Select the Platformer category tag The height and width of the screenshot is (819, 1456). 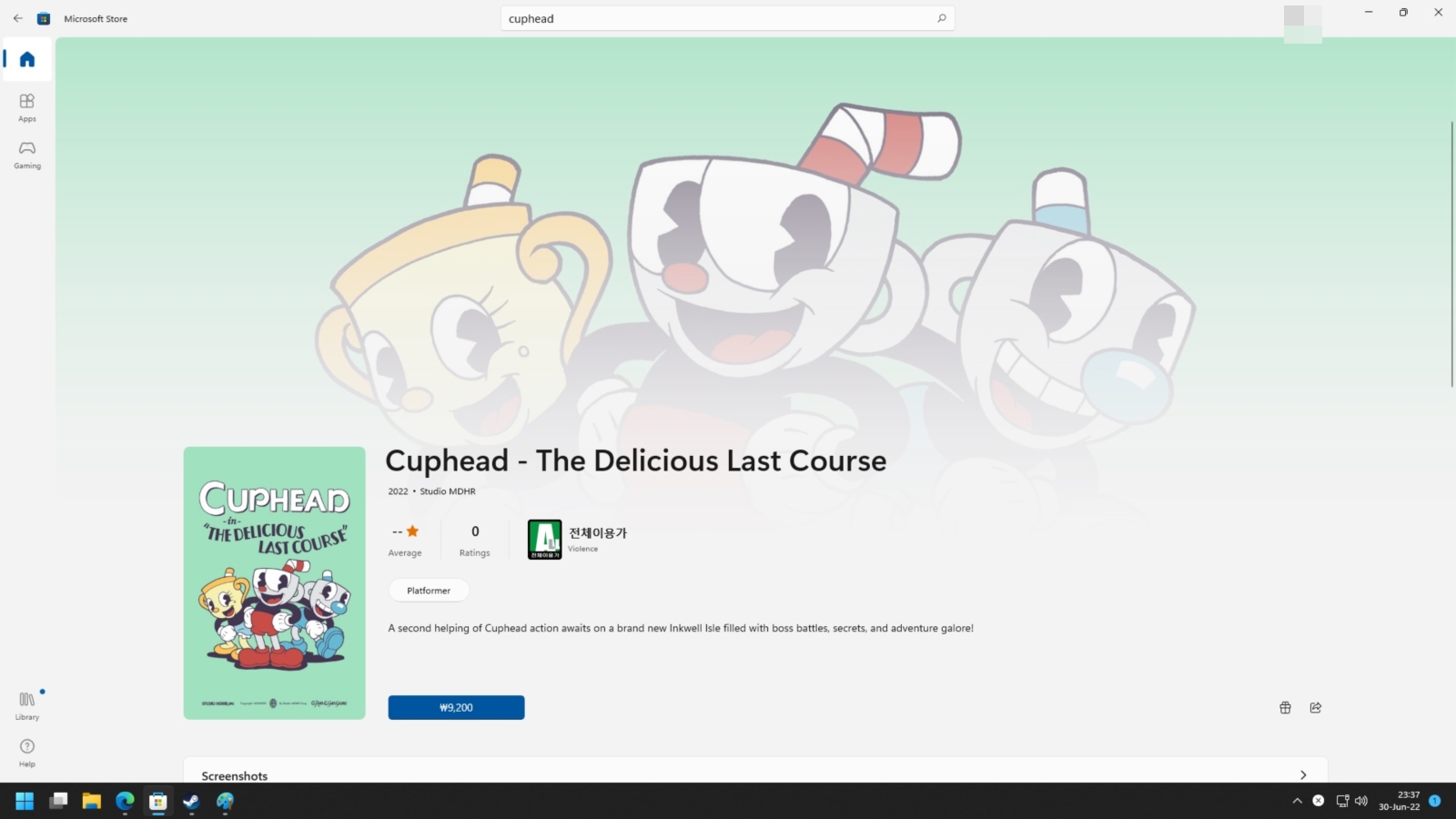429,591
